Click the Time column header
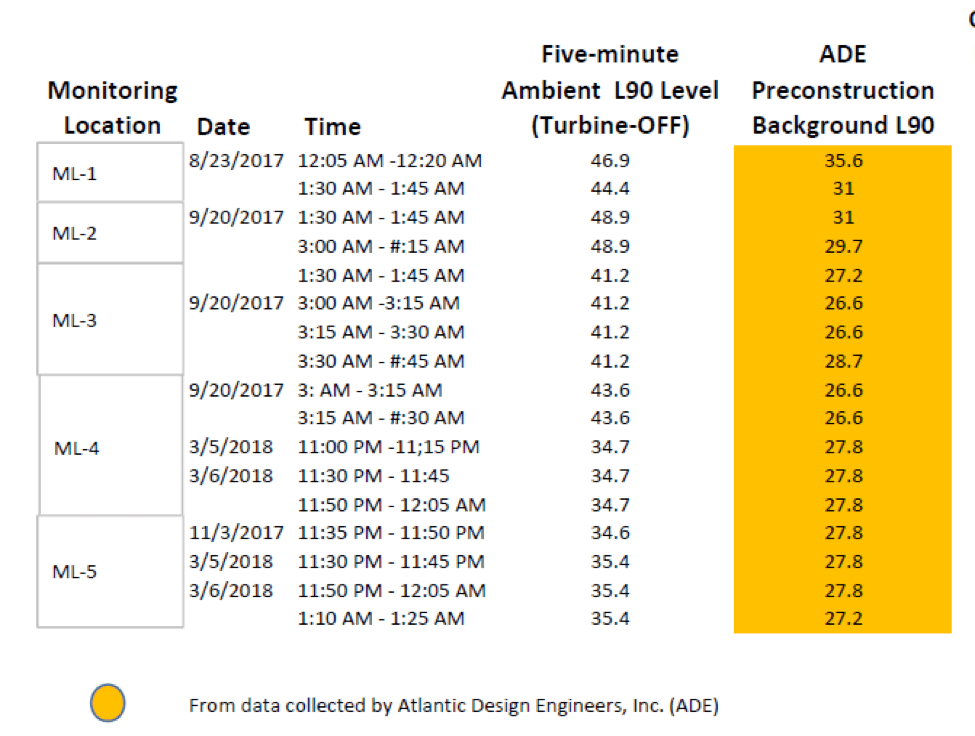Screen dimensions: 975x736 (332, 127)
